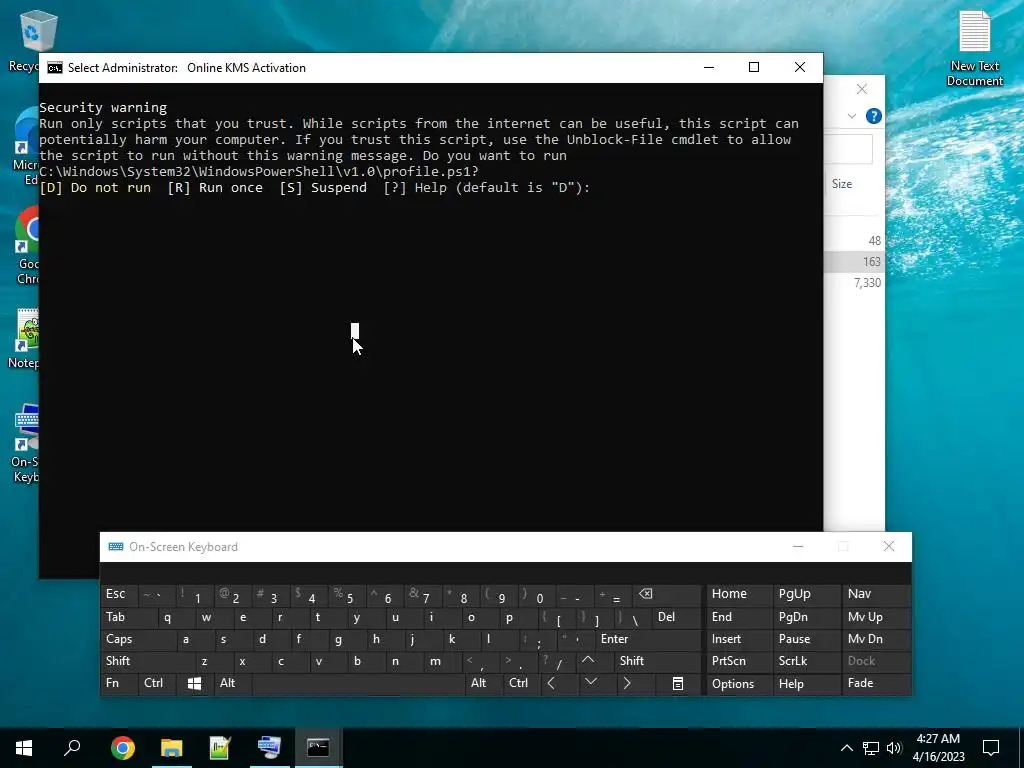Tap the Mv Dn key on the keyboard
1024x768 pixels.
pyautogui.click(x=876, y=639)
